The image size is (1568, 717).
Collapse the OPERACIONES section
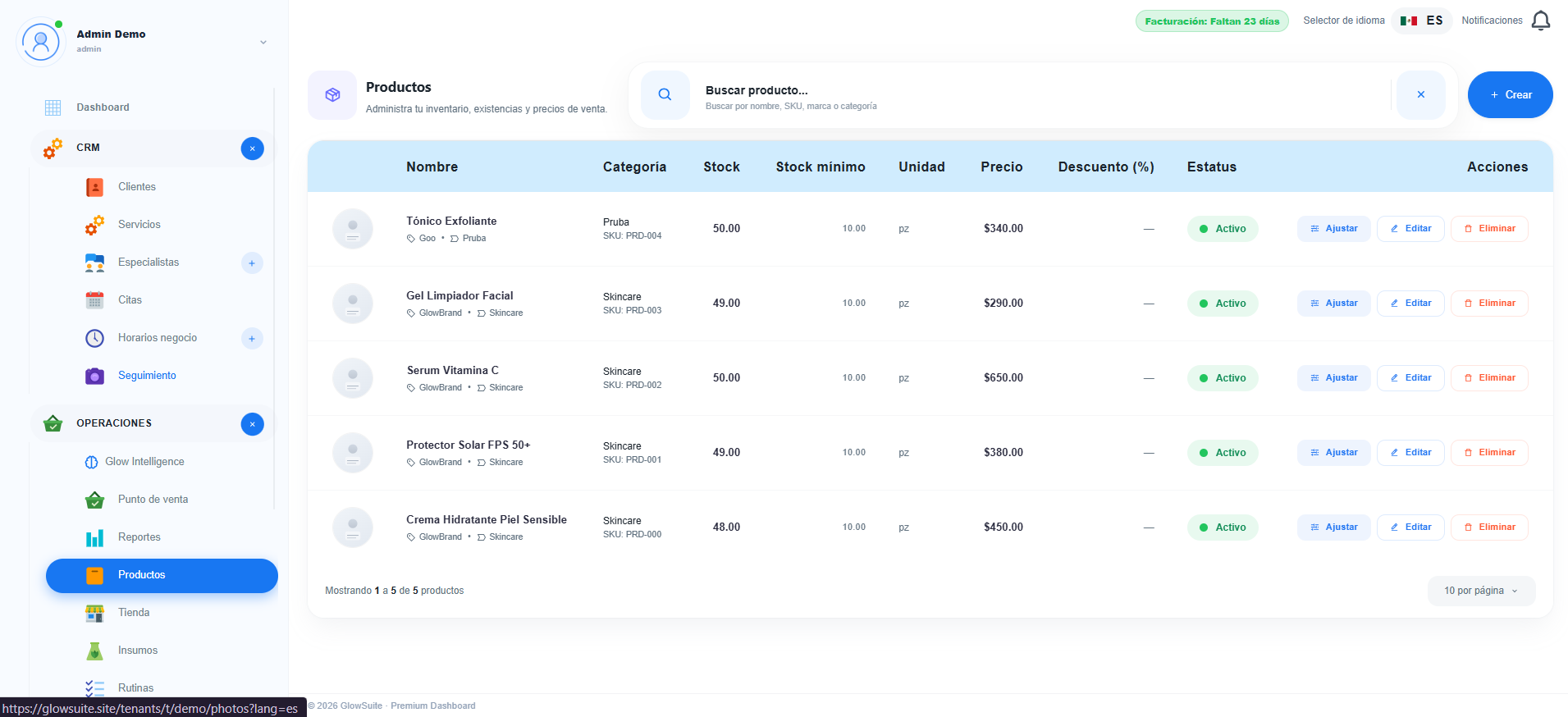pos(253,424)
